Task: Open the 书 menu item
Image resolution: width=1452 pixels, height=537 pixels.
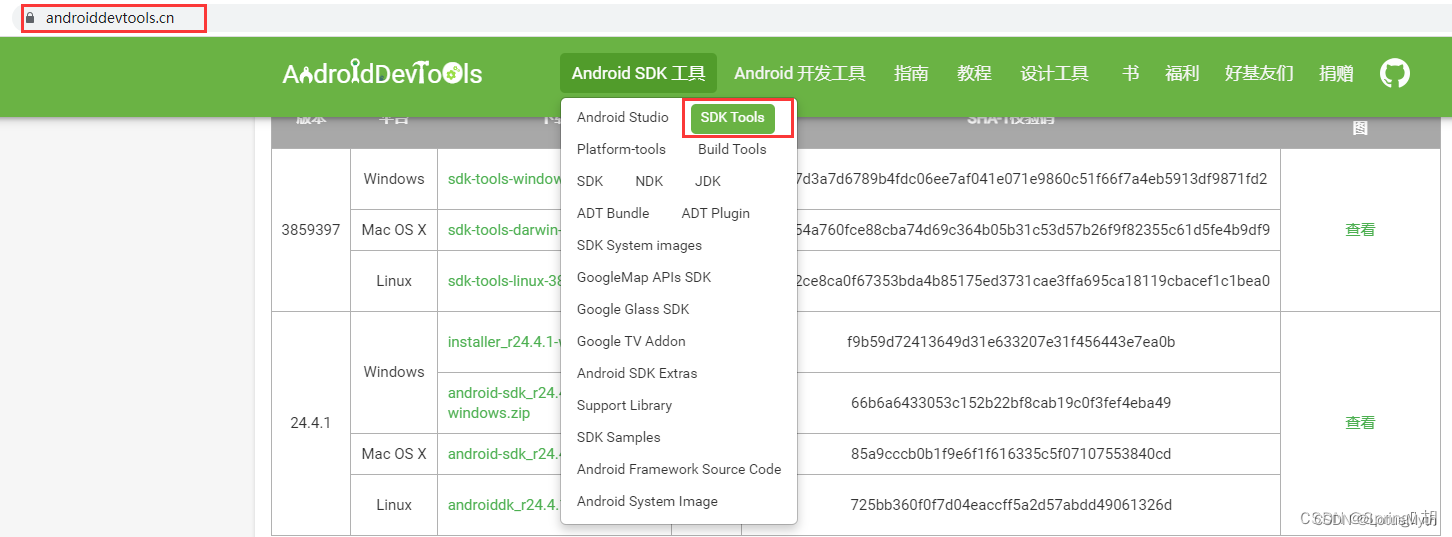Action: pyautogui.click(x=1130, y=73)
